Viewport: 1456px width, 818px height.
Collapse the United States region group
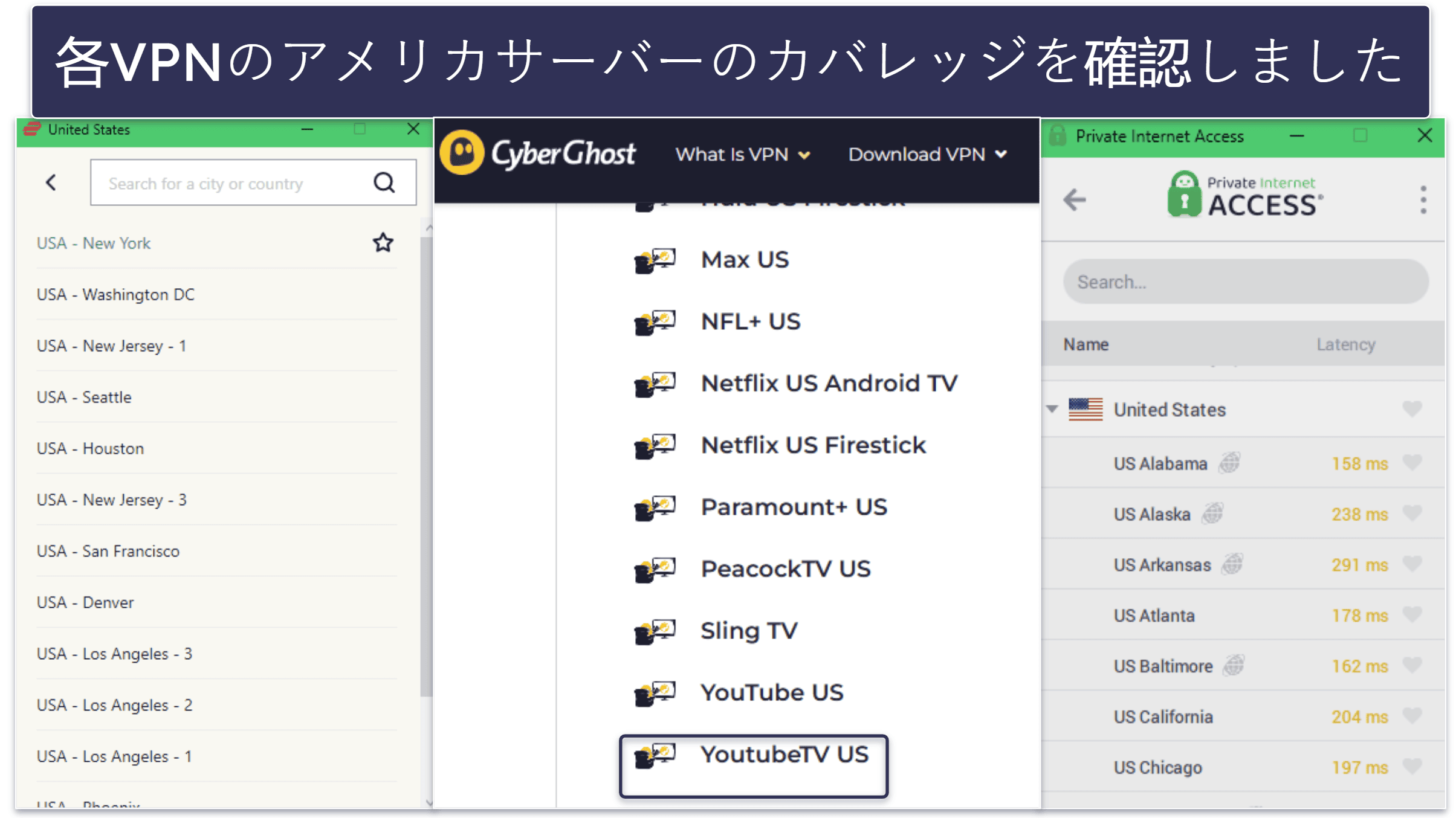click(x=1052, y=409)
